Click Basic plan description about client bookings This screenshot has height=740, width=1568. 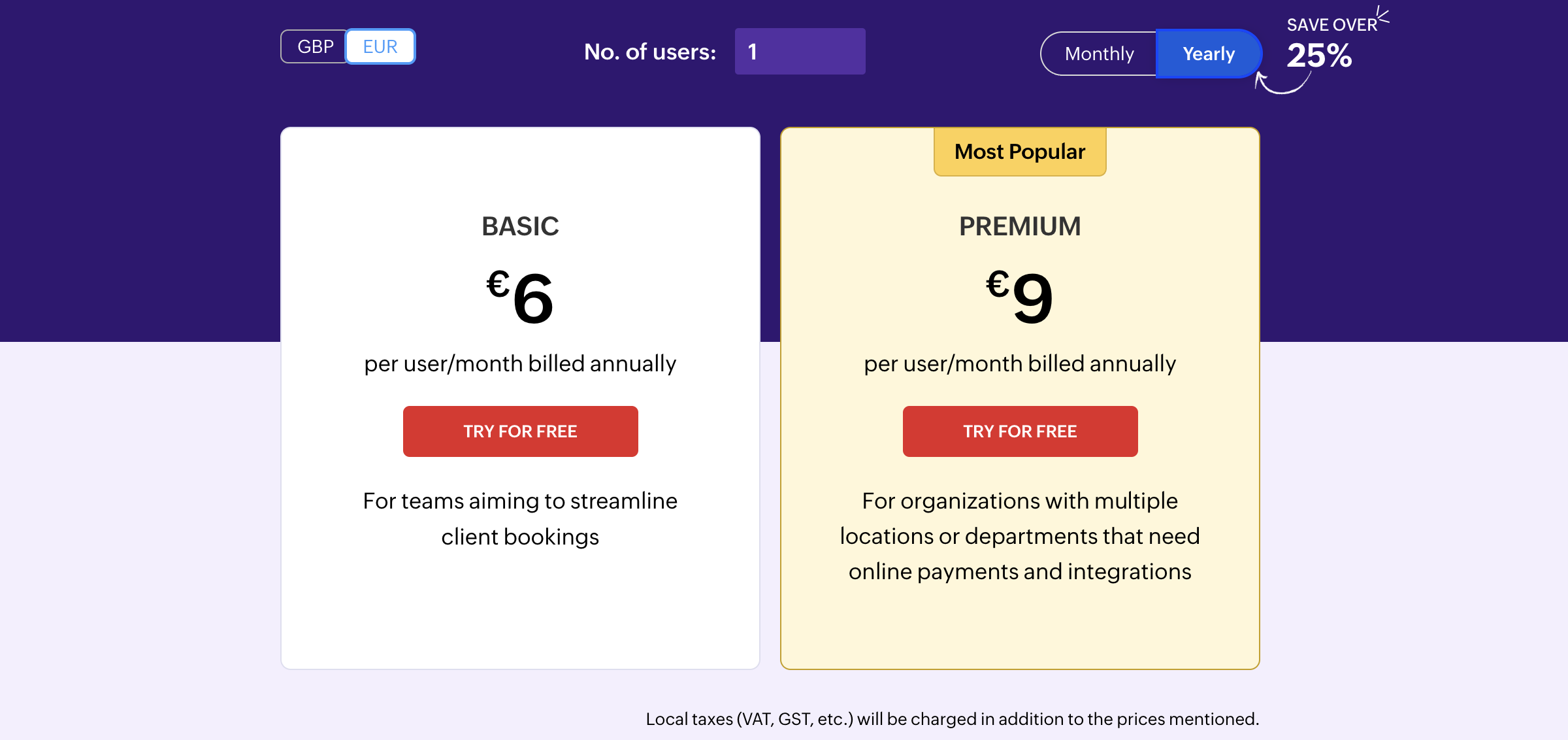tap(520, 518)
